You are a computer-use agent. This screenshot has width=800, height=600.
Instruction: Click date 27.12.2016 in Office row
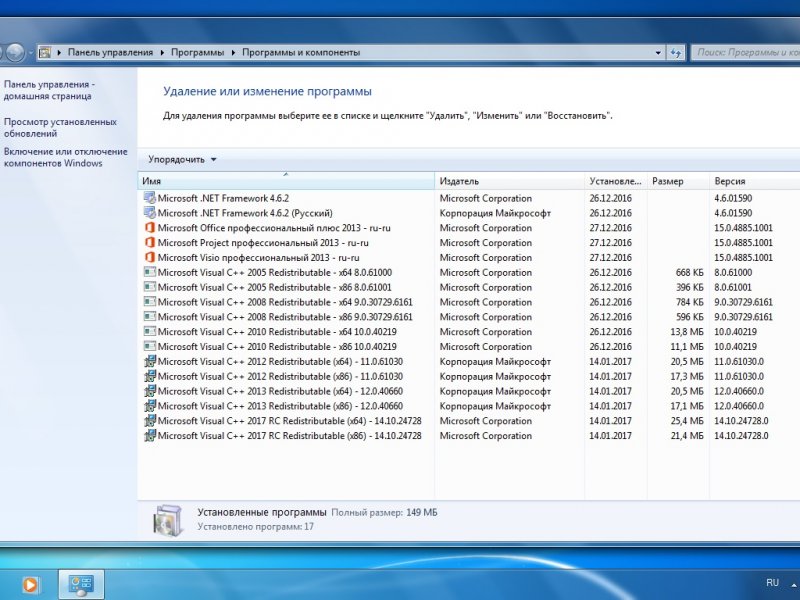pyautogui.click(x=610, y=228)
